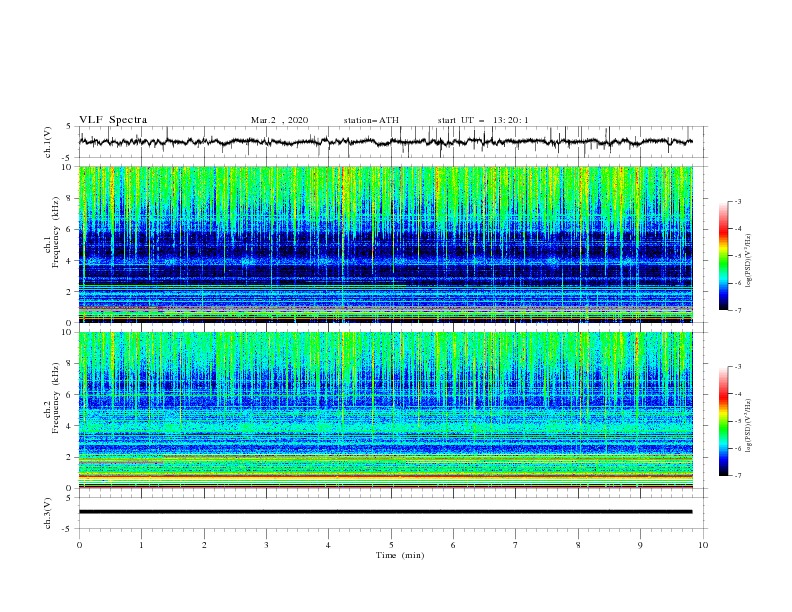Select the date text "Mar.2 , 2020"
The height and width of the screenshot is (612, 792).
[x=279, y=120]
